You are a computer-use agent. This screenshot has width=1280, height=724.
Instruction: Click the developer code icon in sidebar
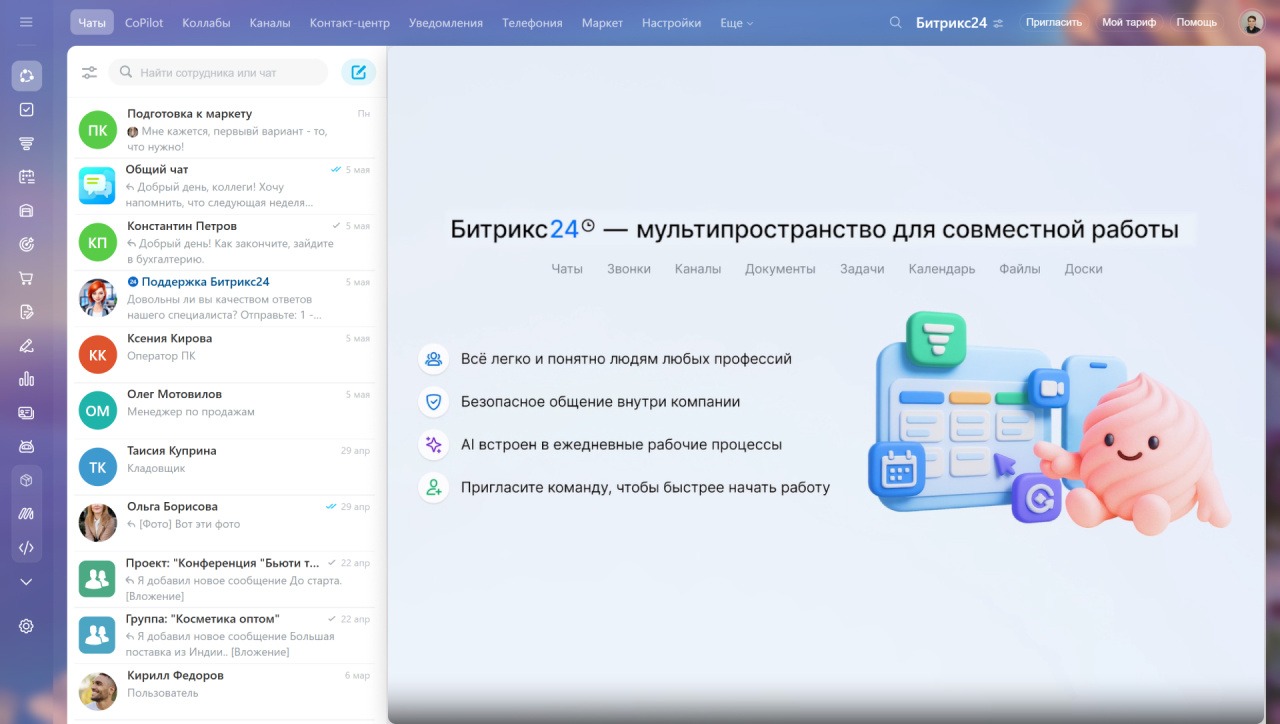point(26,547)
